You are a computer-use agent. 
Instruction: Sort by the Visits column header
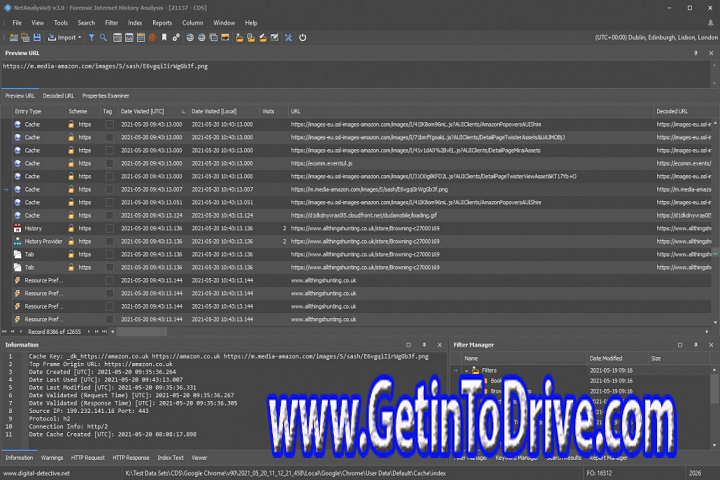pos(273,112)
